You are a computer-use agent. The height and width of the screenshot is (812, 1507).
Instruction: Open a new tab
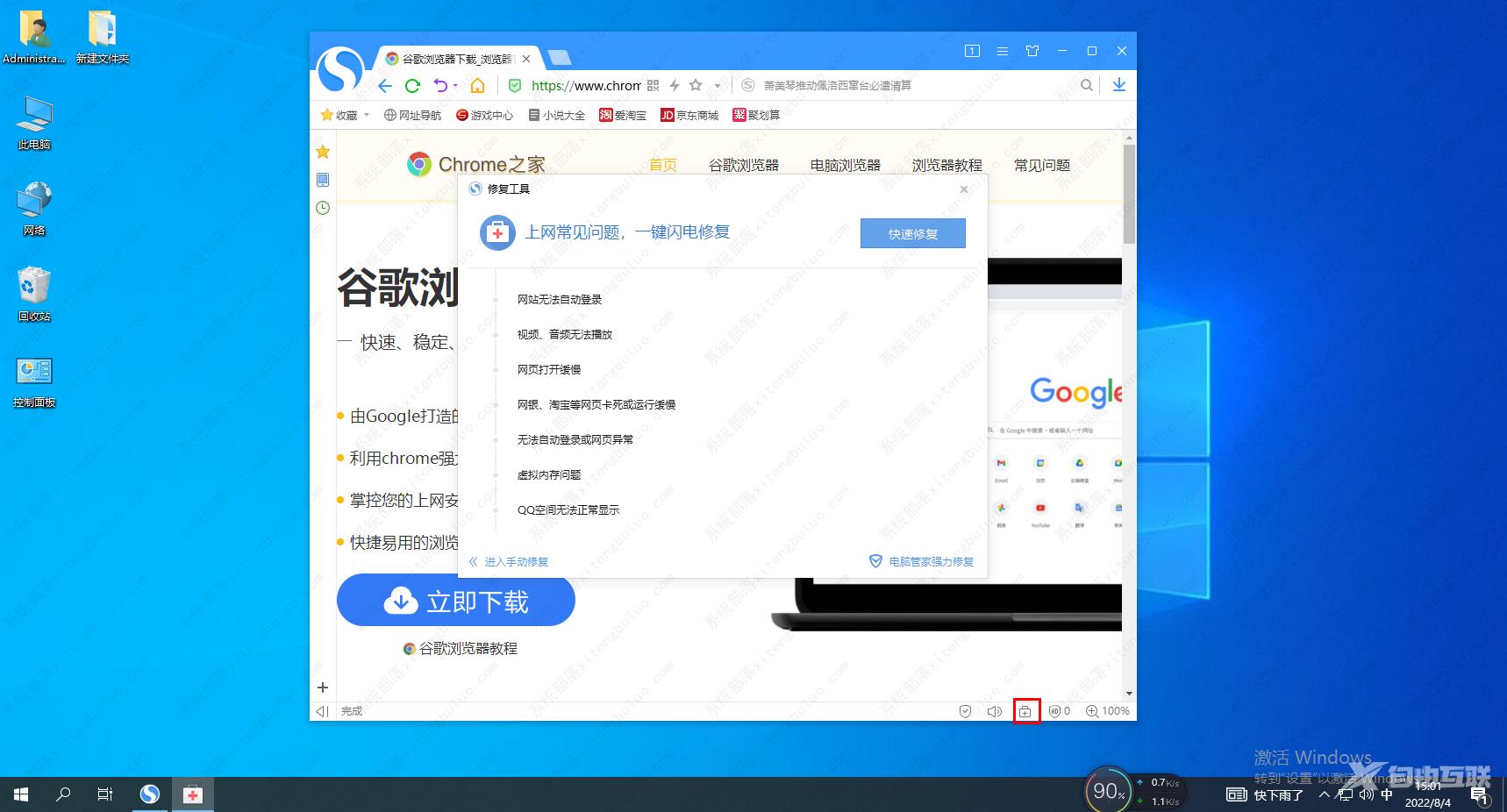point(559,59)
